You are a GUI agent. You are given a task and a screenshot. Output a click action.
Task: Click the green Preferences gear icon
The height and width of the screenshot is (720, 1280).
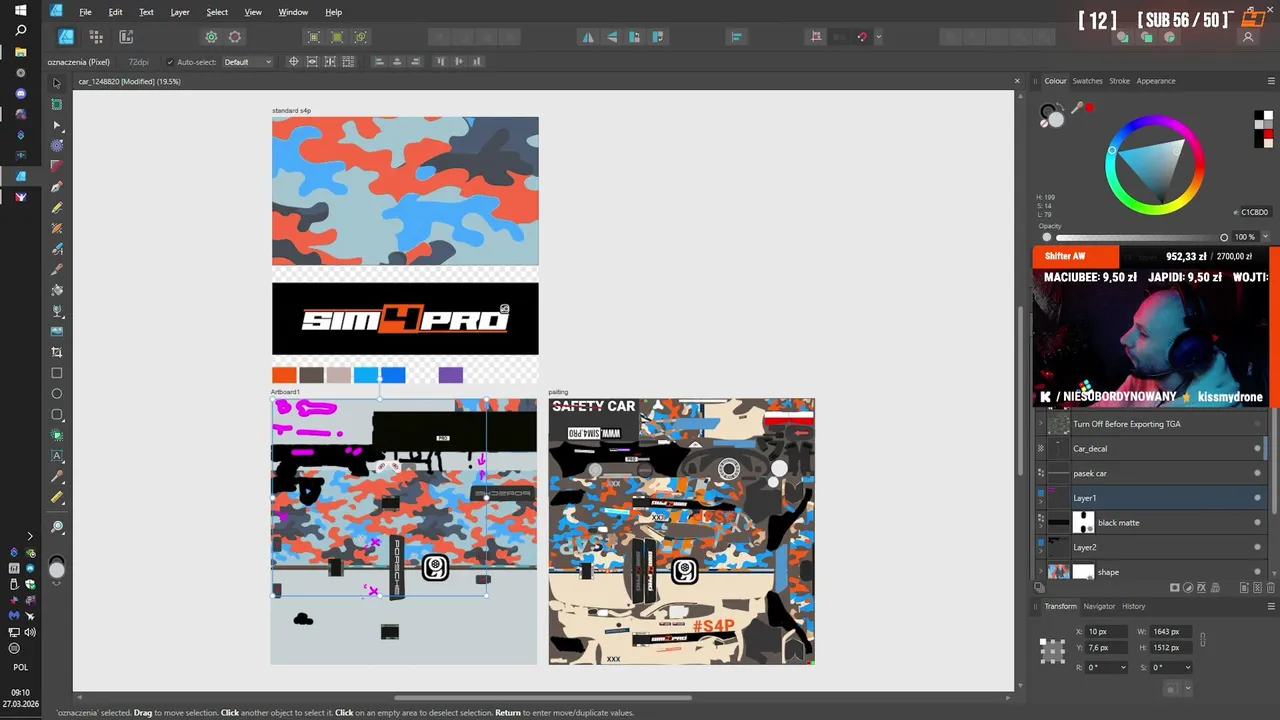click(x=211, y=37)
